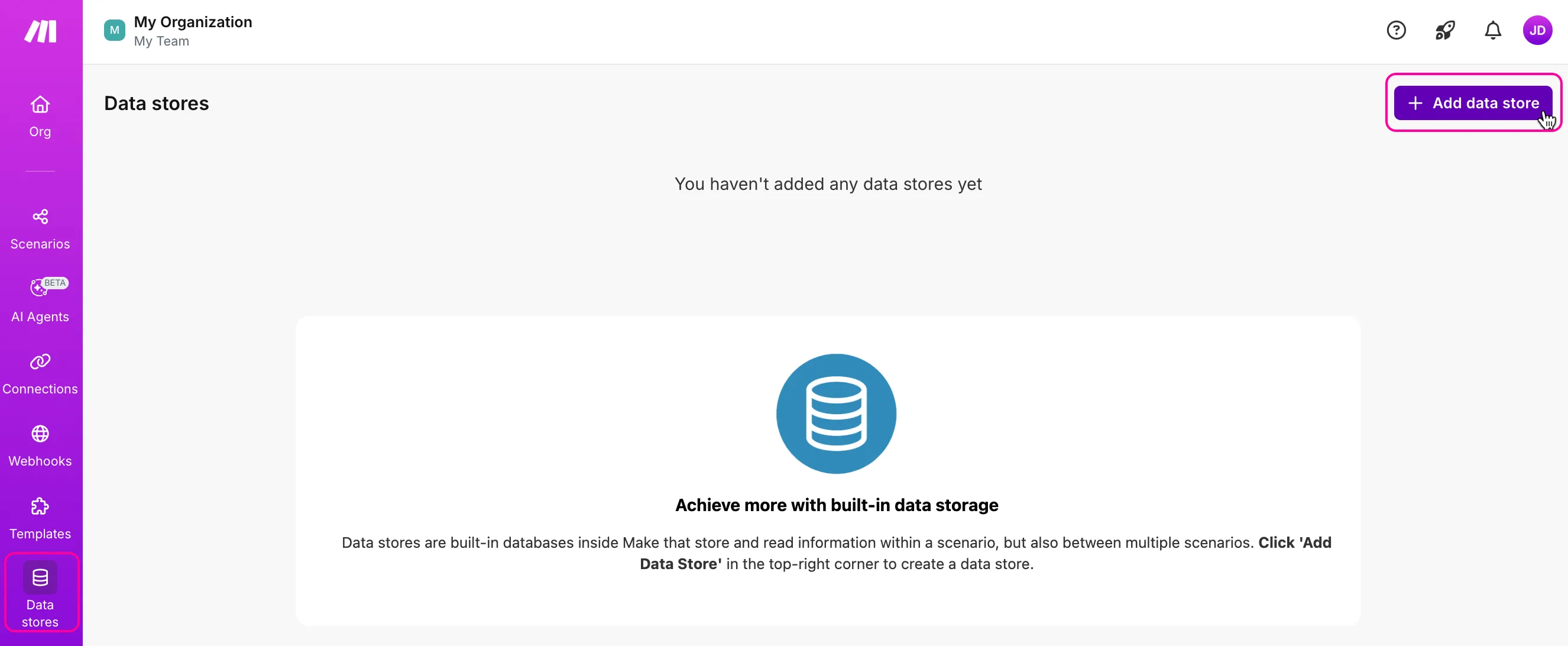Open notifications bell
Image resolution: width=1568 pixels, height=646 pixels.
(x=1492, y=30)
